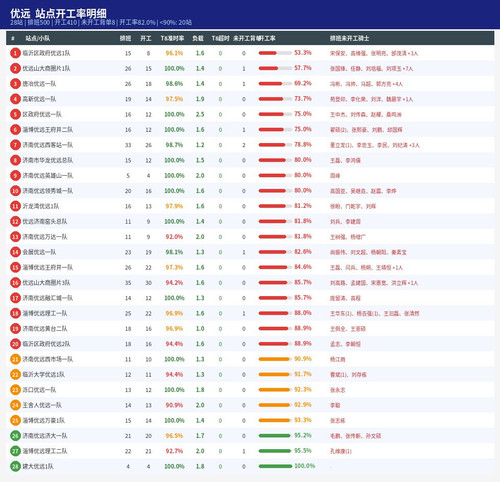The image size is (500, 482).
Task: Select orange rank badge number 22
Action: [15, 375]
